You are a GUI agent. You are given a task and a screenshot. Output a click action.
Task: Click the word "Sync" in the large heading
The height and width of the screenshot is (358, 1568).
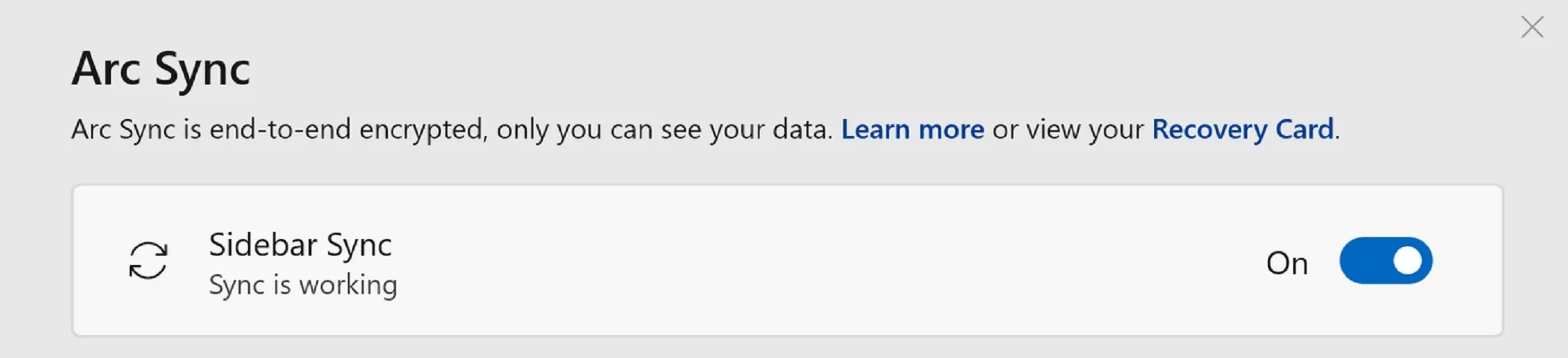[203, 69]
